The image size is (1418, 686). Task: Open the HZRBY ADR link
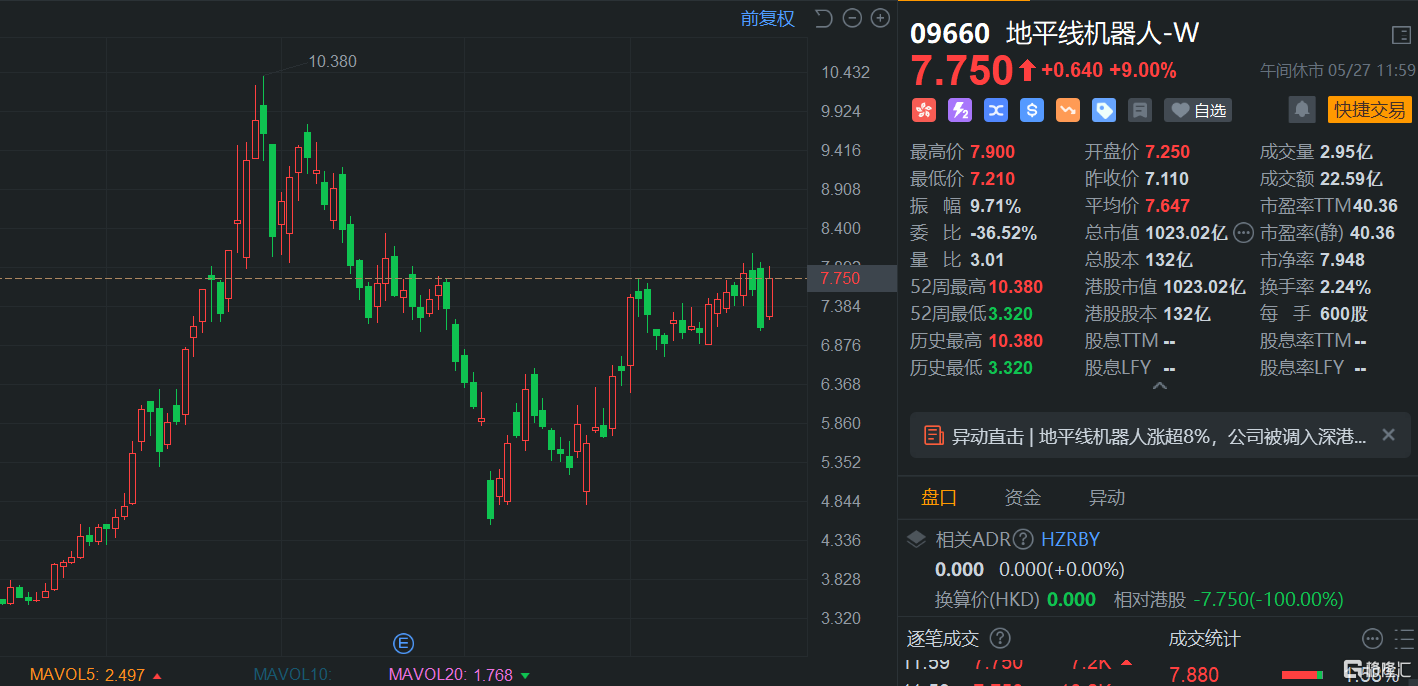(1070, 539)
